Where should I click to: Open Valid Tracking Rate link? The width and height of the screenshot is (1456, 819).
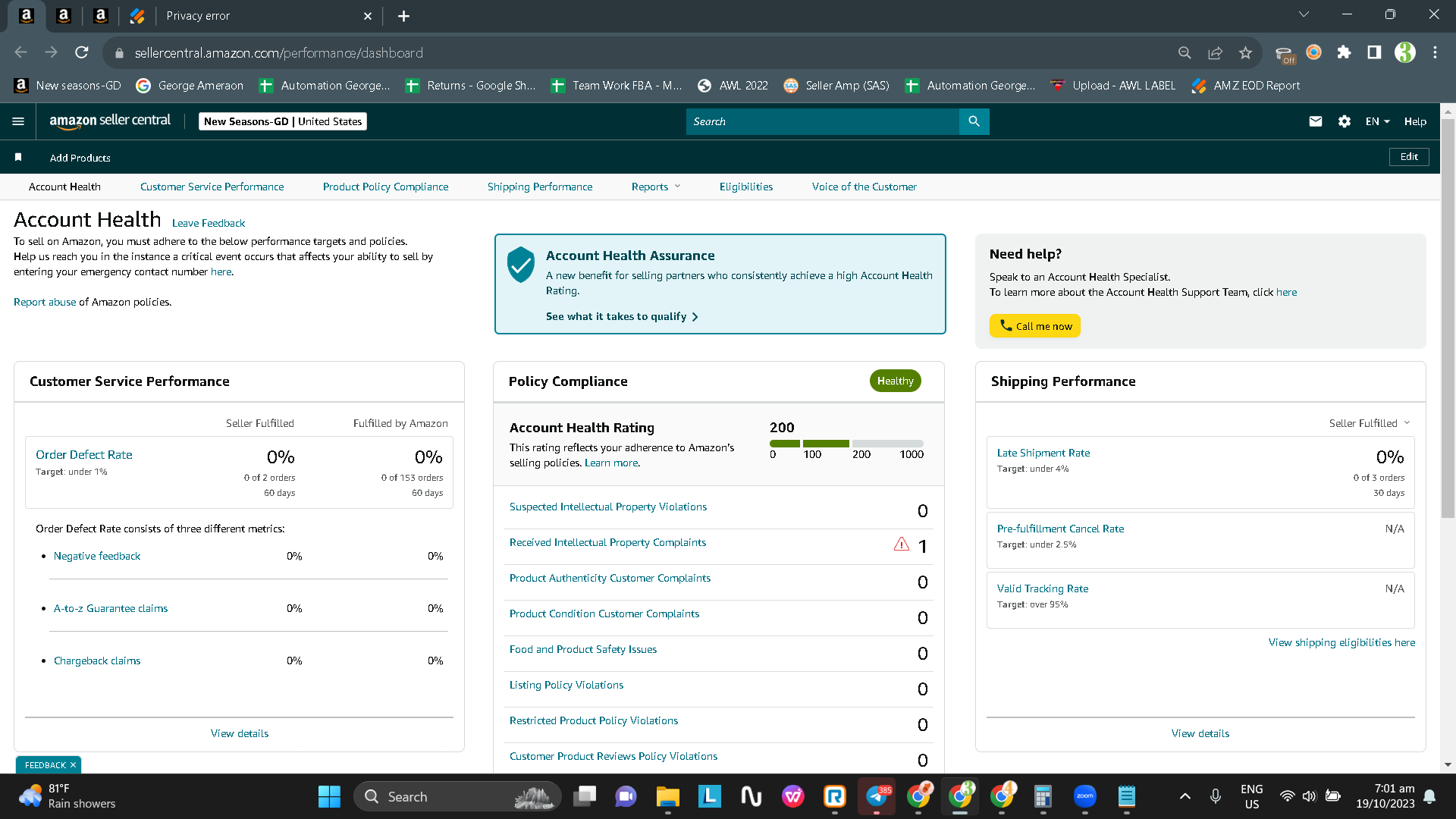pyautogui.click(x=1043, y=588)
